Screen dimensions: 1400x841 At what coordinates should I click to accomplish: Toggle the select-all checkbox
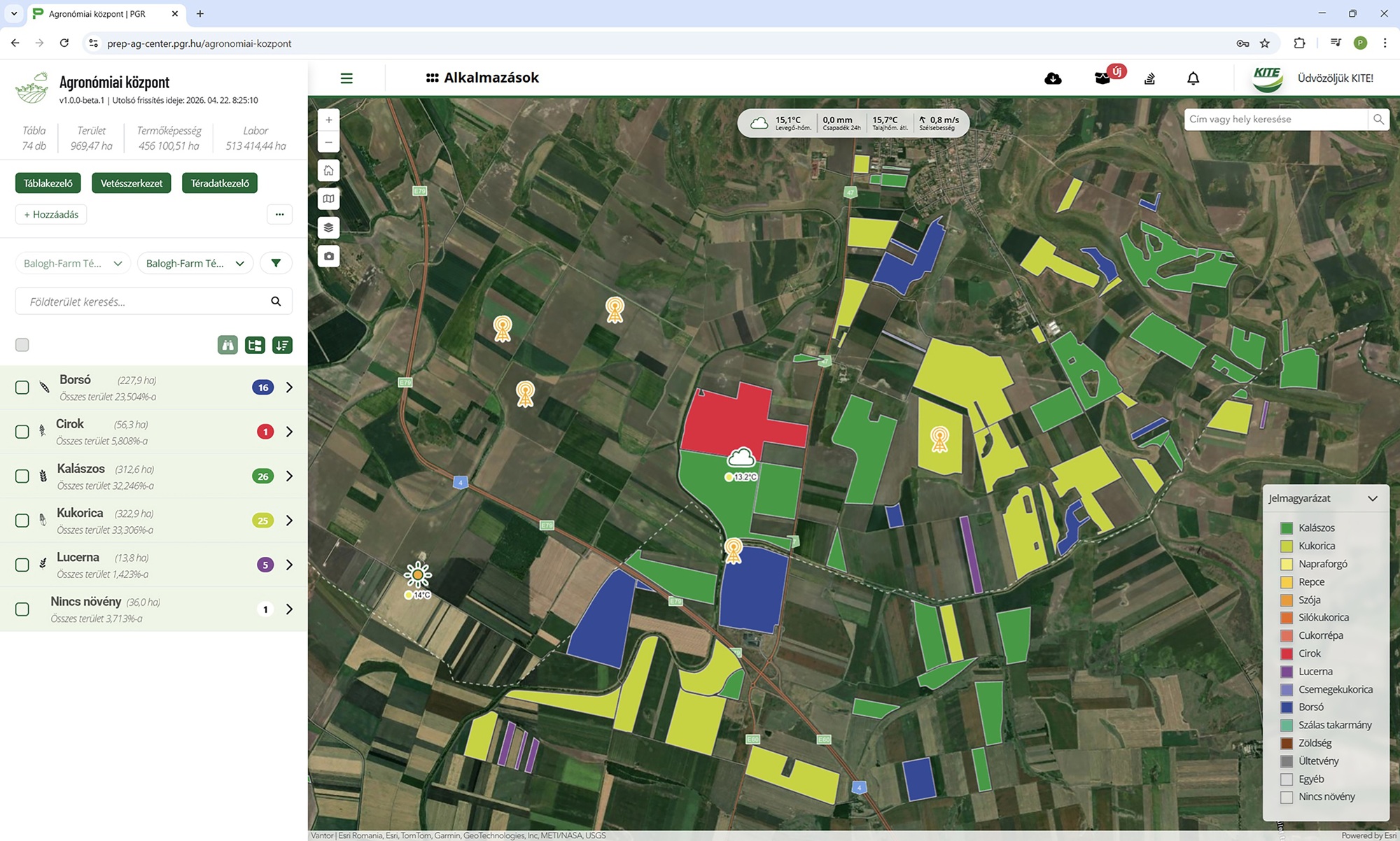(22, 345)
